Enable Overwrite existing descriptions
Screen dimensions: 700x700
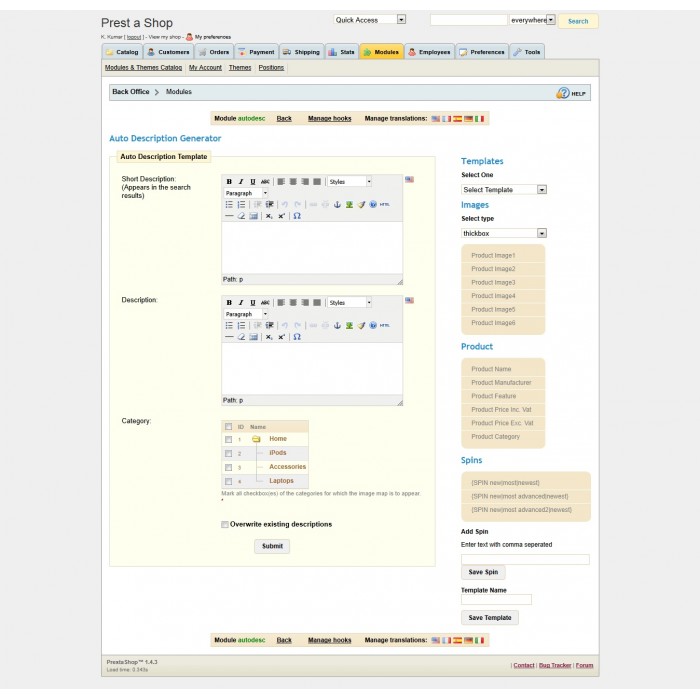tap(225, 525)
